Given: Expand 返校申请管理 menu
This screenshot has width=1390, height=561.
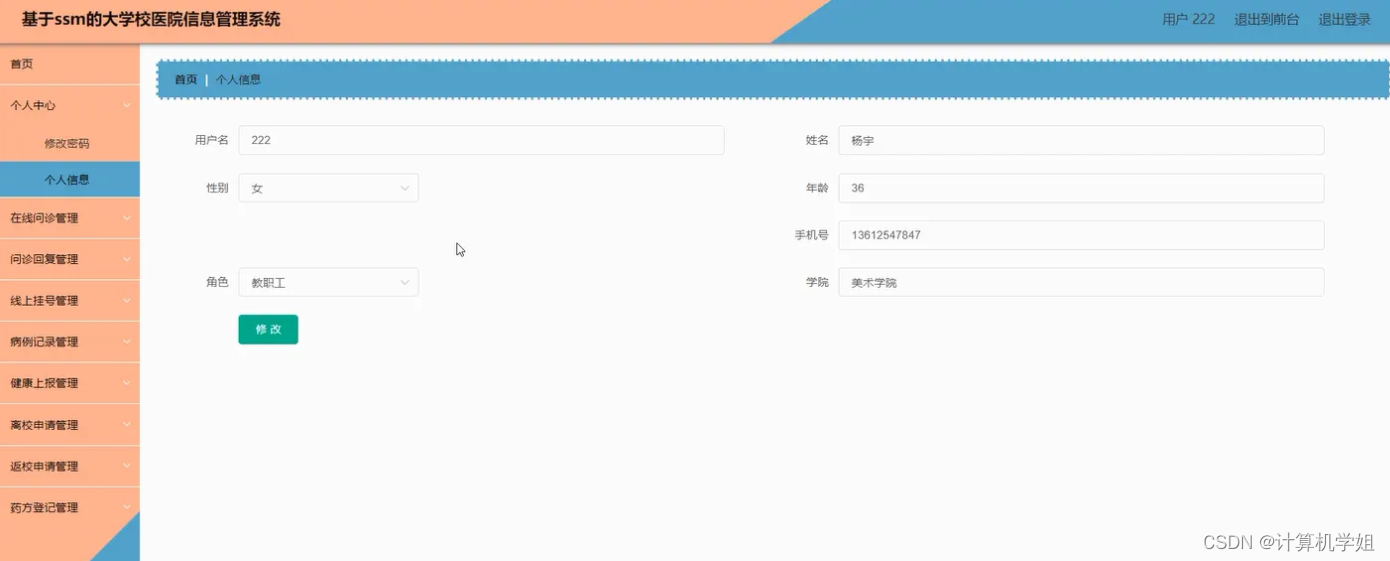Looking at the screenshot, I should coord(69,466).
